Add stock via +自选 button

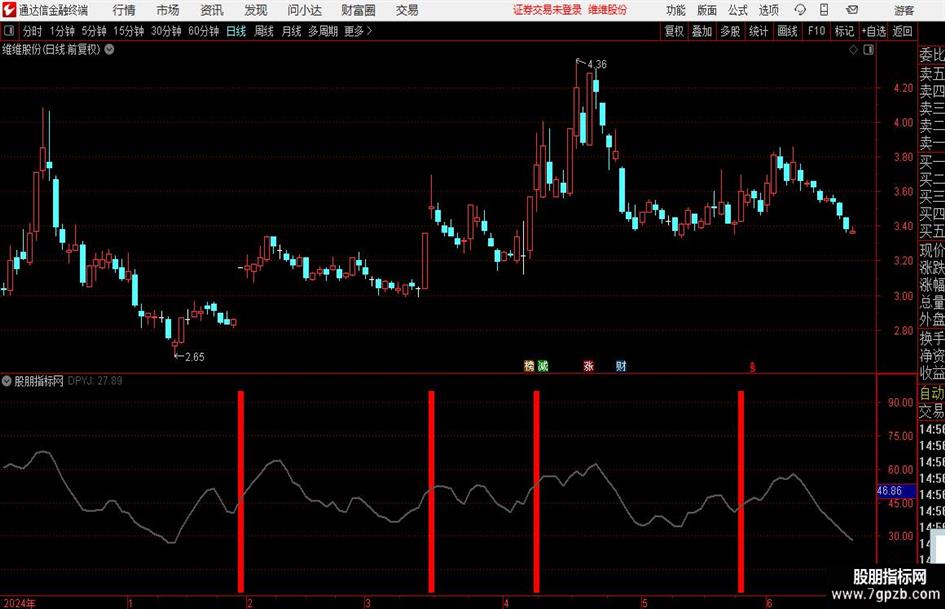(x=873, y=31)
